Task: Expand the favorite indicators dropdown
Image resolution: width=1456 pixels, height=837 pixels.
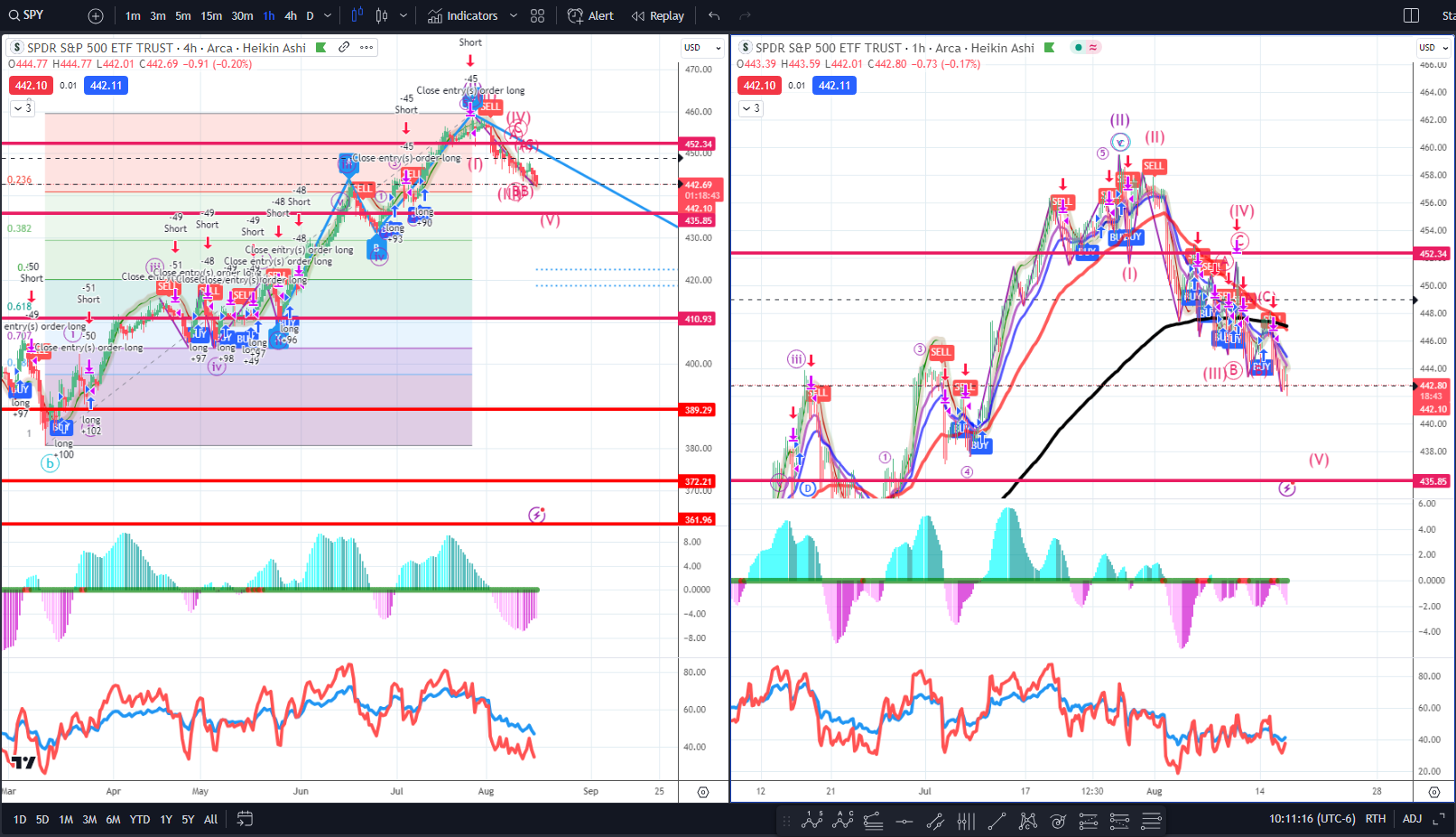Action: coord(514,16)
